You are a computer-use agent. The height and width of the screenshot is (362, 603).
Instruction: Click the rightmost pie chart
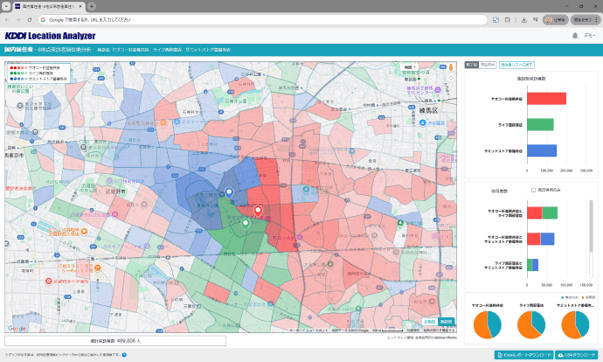pos(575,325)
